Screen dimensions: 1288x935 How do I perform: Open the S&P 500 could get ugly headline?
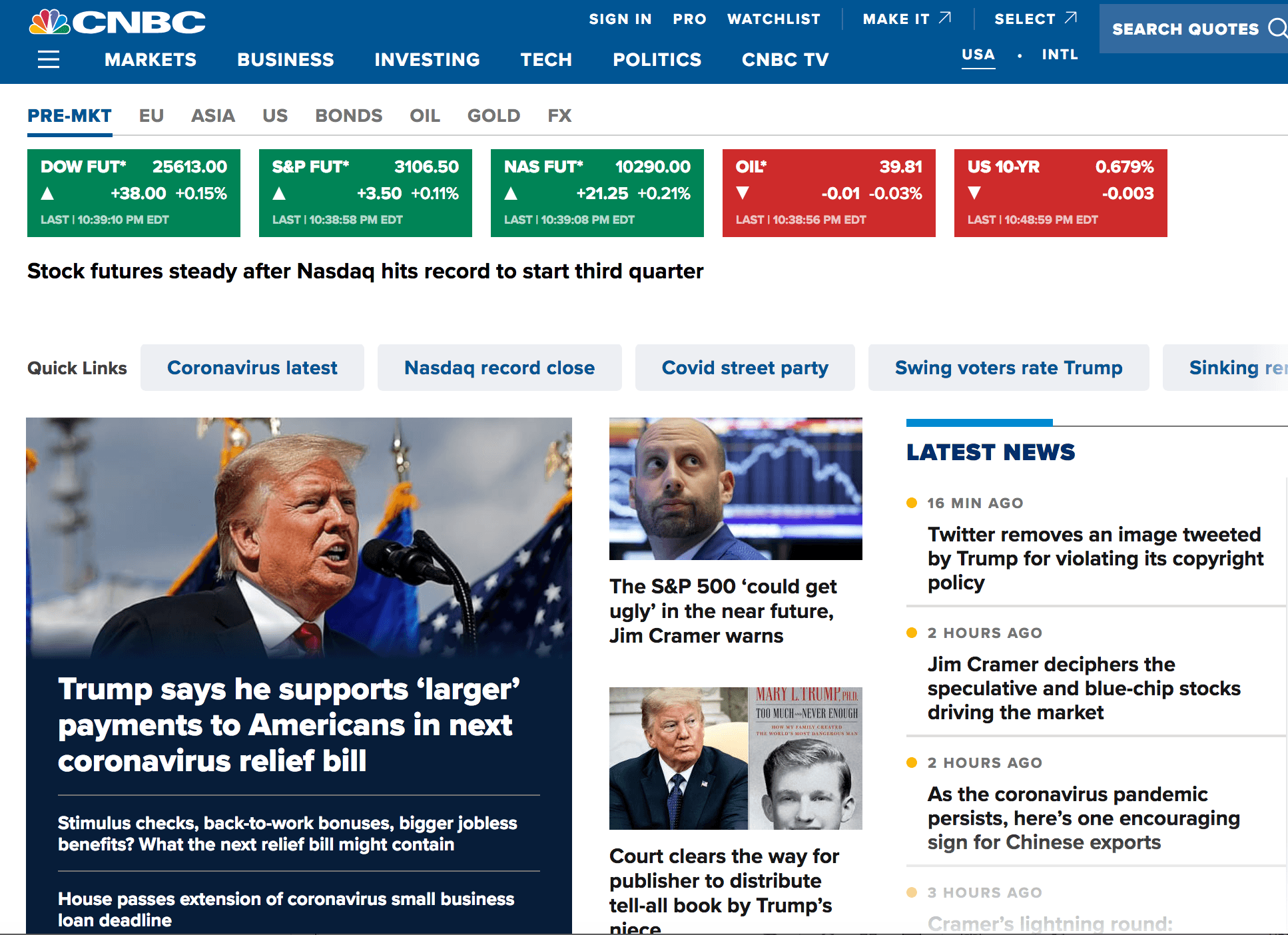(723, 611)
